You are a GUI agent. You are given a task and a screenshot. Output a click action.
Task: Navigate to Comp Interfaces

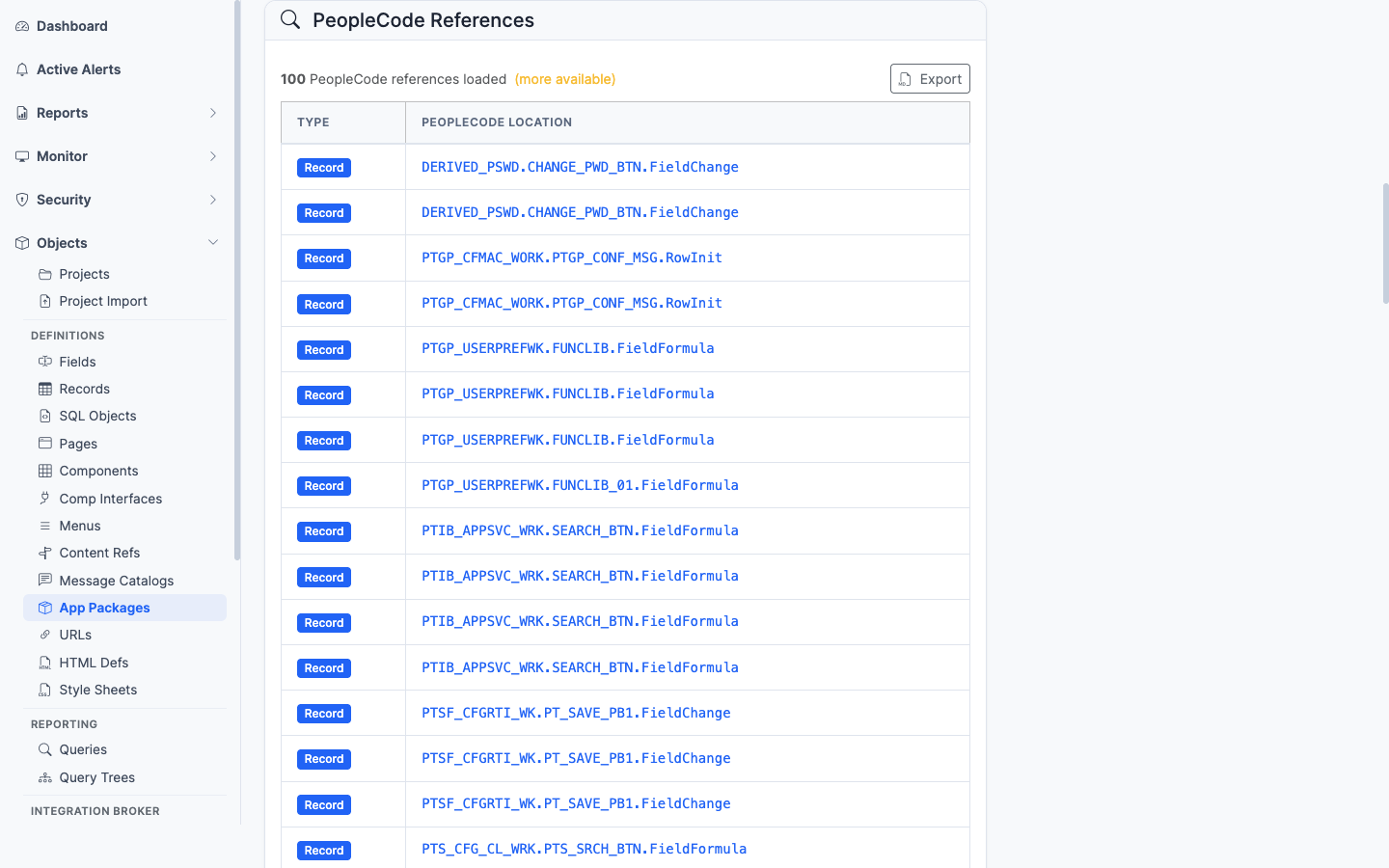pyautogui.click(x=111, y=499)
